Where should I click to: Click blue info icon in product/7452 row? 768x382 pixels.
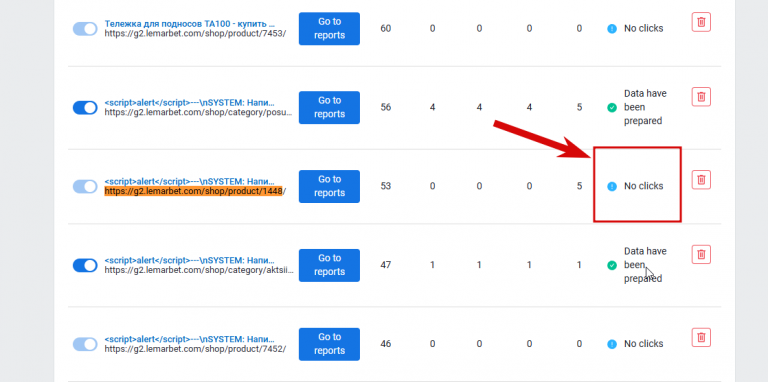click(x=612, y=344)
